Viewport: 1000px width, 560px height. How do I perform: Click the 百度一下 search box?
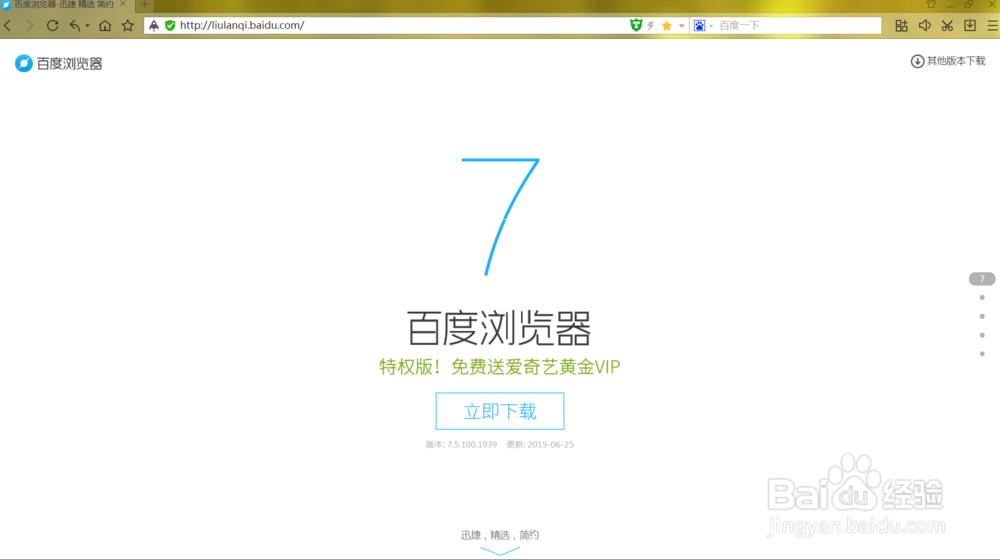pyautogui.click(x=798, y=26)
